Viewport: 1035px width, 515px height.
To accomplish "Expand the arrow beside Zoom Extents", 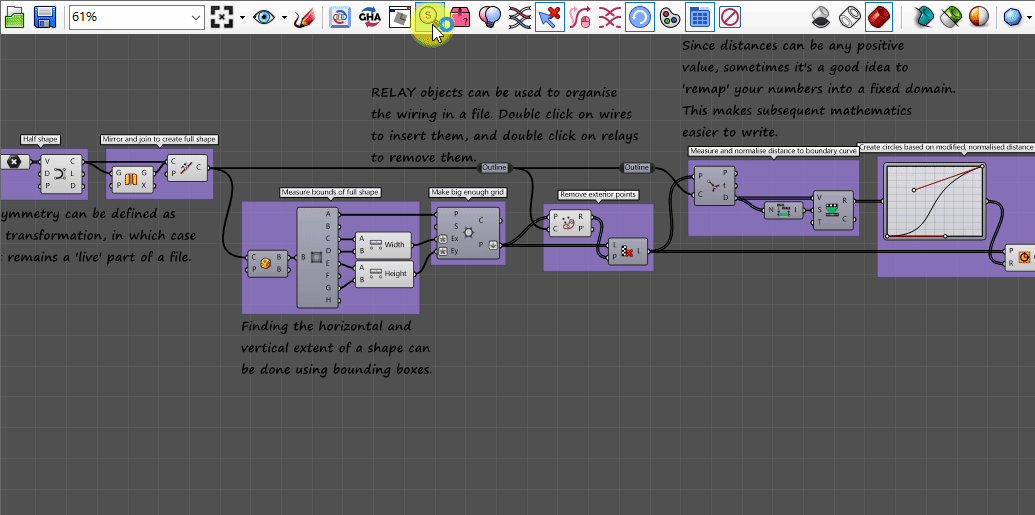I will pyautogui.click(x=241, y=18).
